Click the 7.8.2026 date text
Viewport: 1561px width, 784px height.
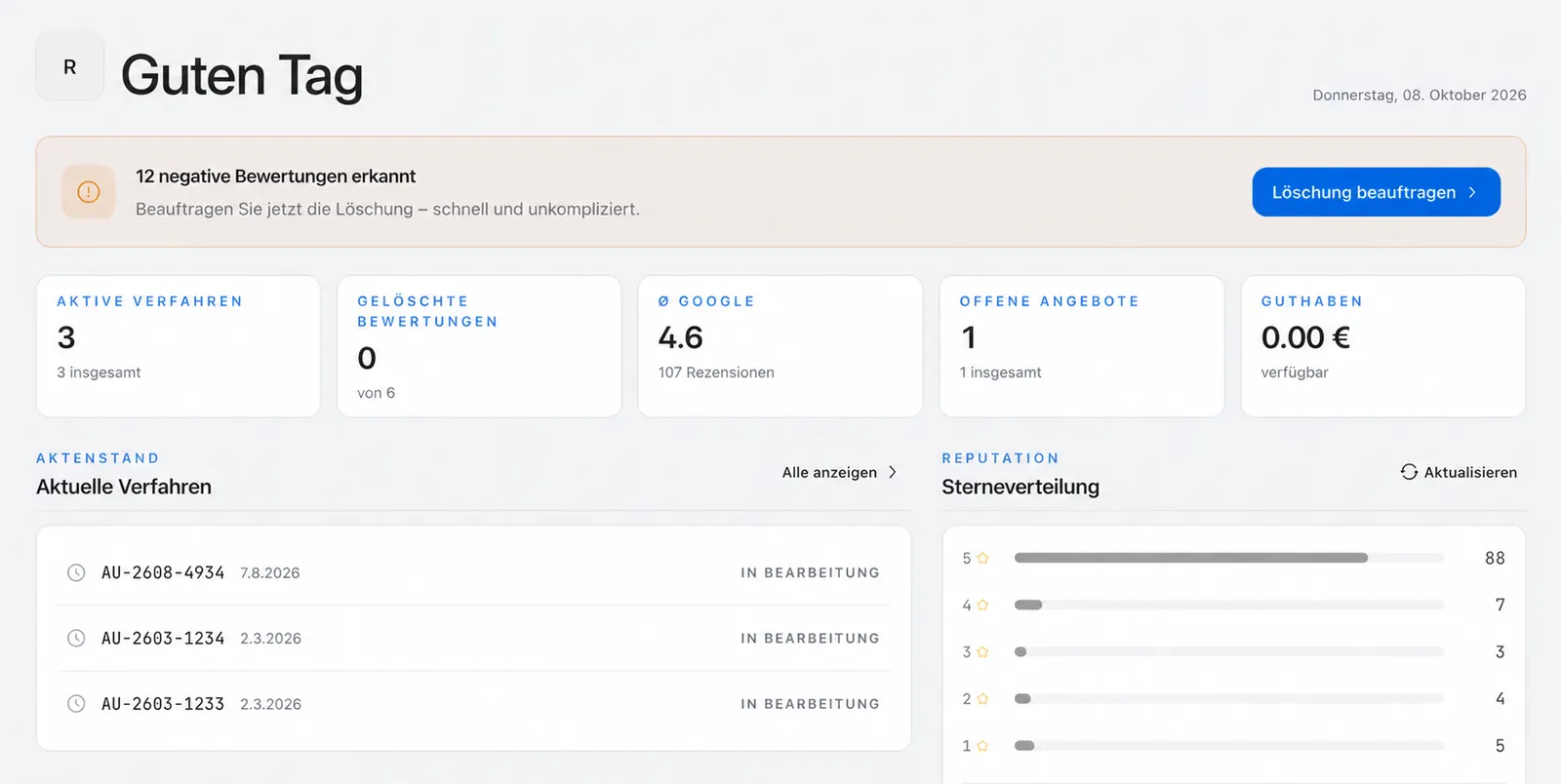[x=270, y=573]
